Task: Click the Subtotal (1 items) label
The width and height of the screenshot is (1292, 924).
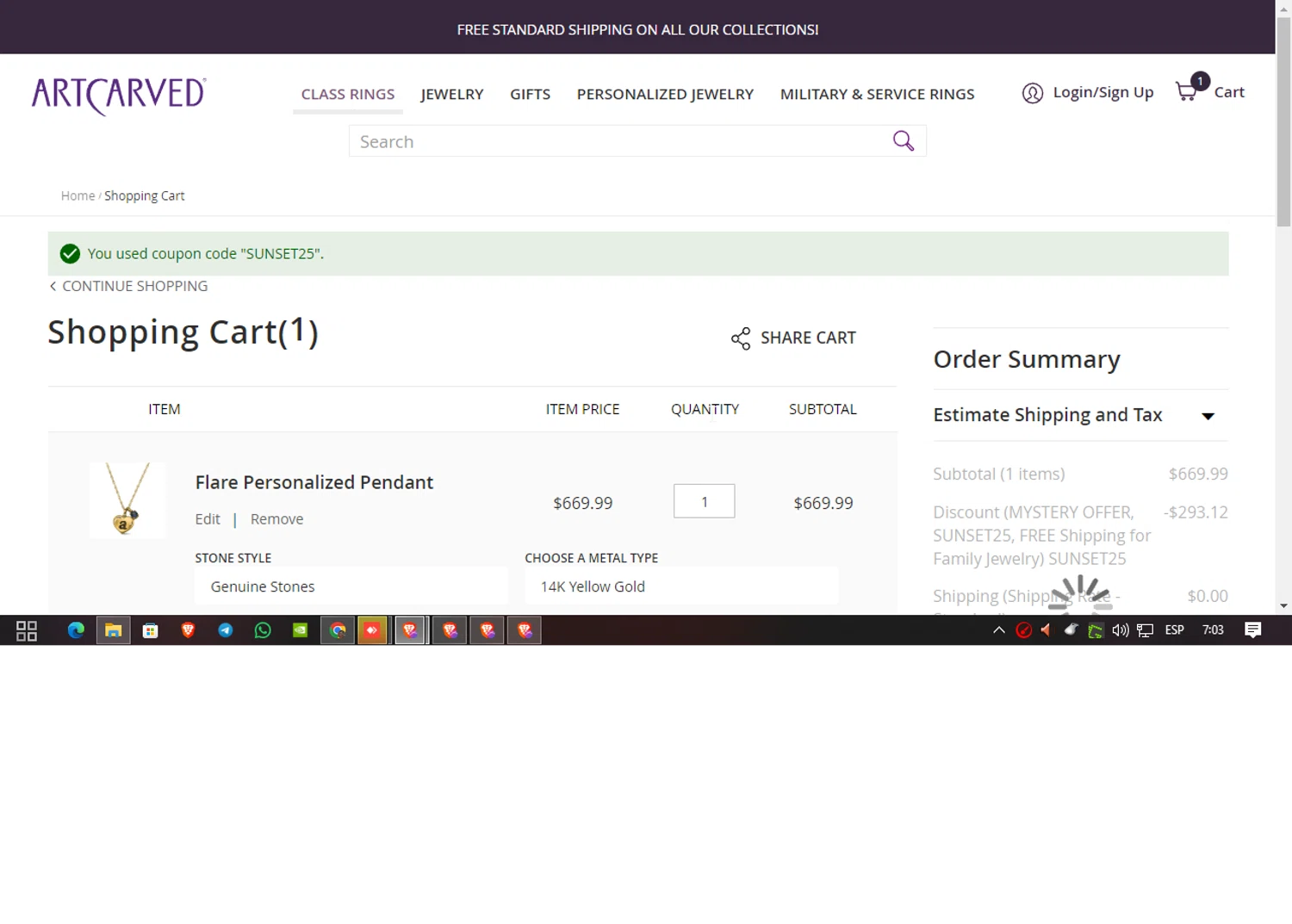Action: click(998, 474)
